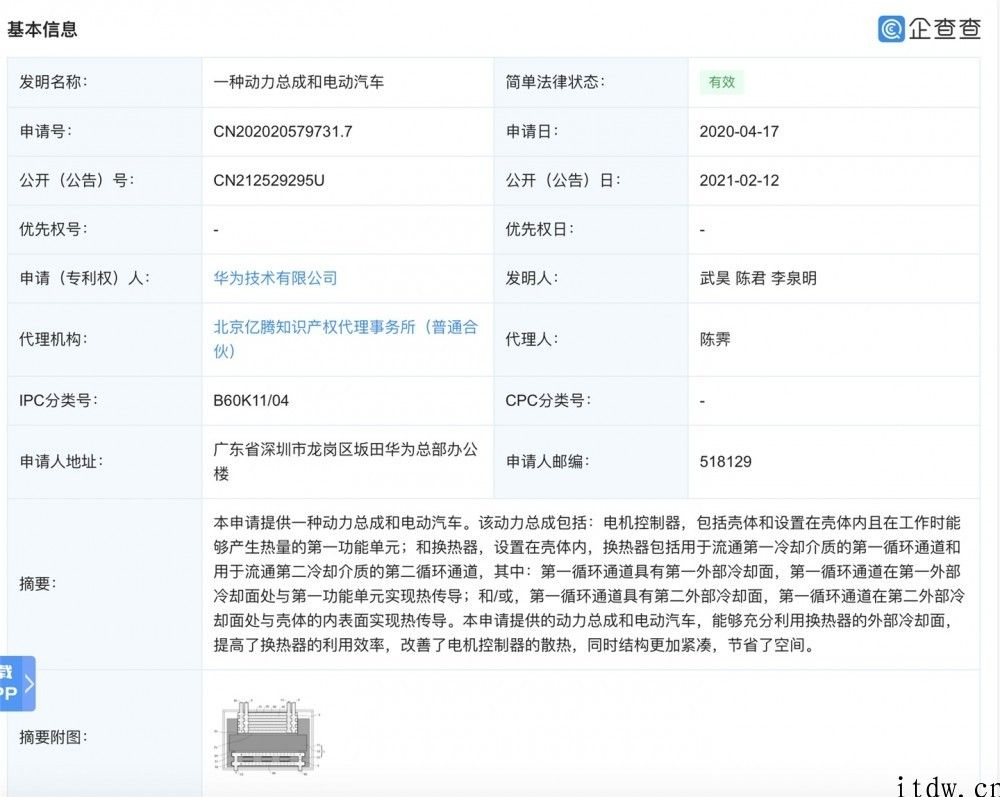Click the 优先权号 field label
Viewport: 1000px width, 797px height.
[x=53, y=229]
